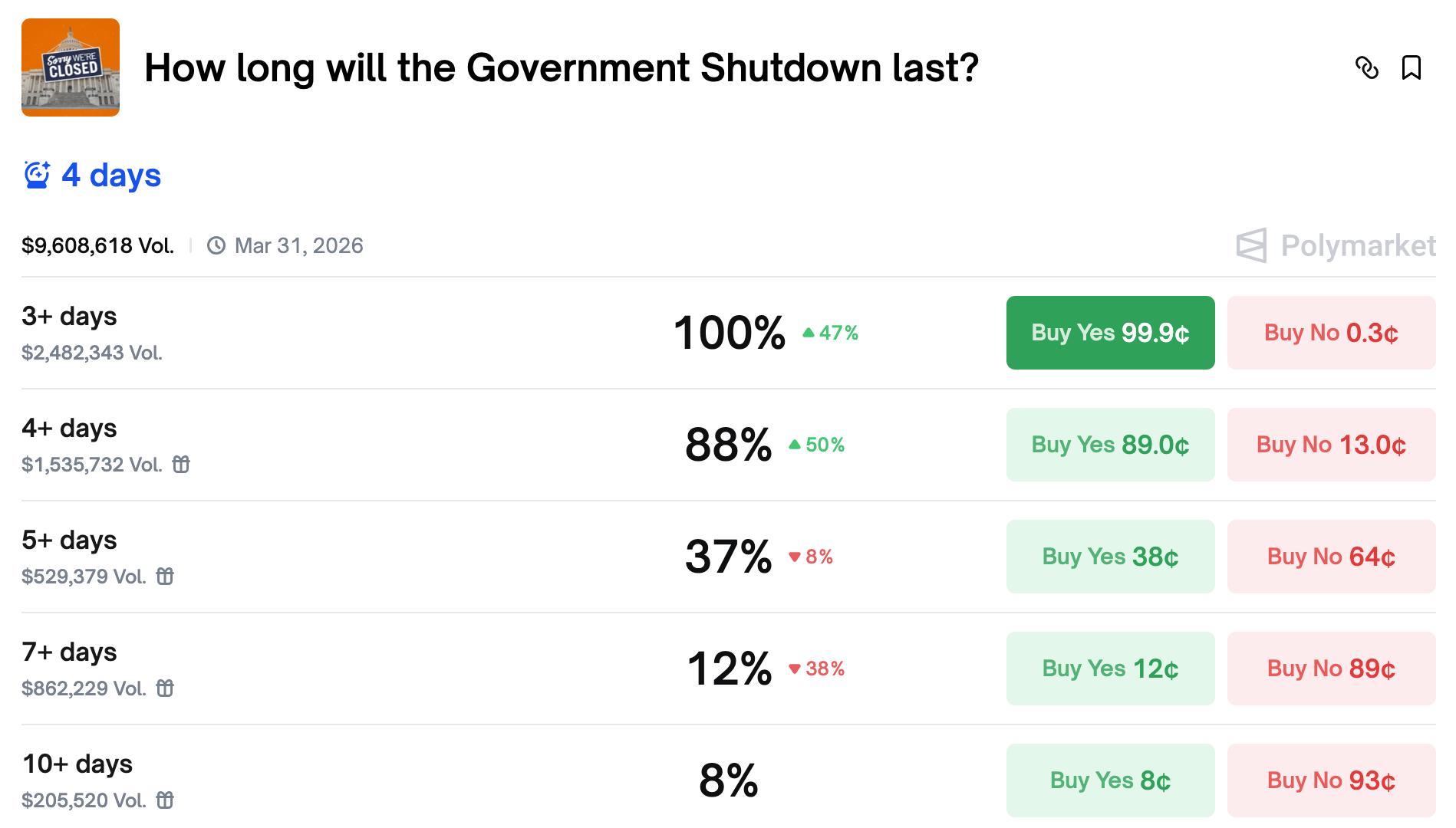The height and width of the screenshot is (828, 1456).
Task: Bookmark this market
Action: 1411,67
